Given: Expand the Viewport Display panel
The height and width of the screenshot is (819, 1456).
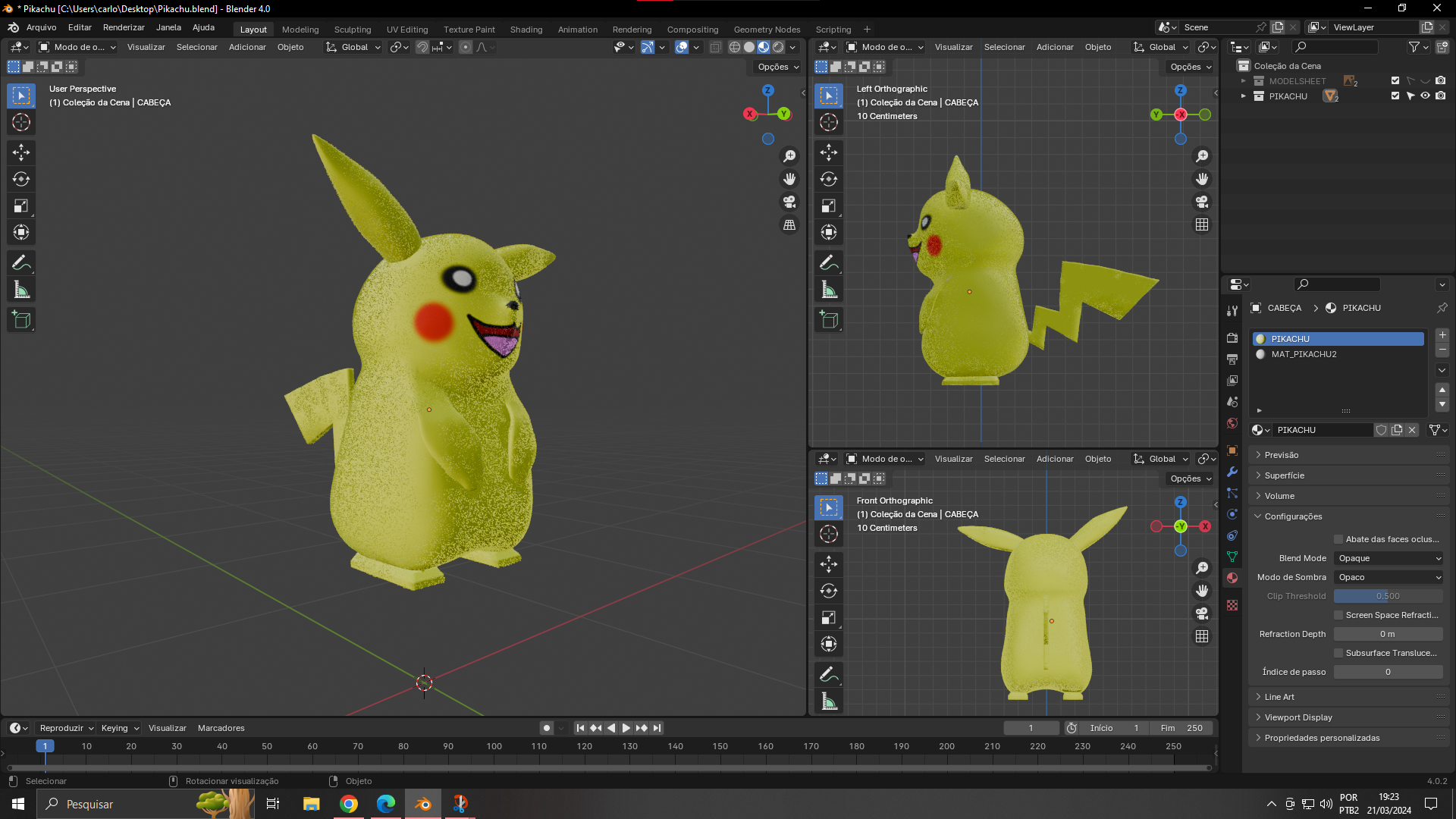Looking at the screenshot, I should (x=1298, y=717).
